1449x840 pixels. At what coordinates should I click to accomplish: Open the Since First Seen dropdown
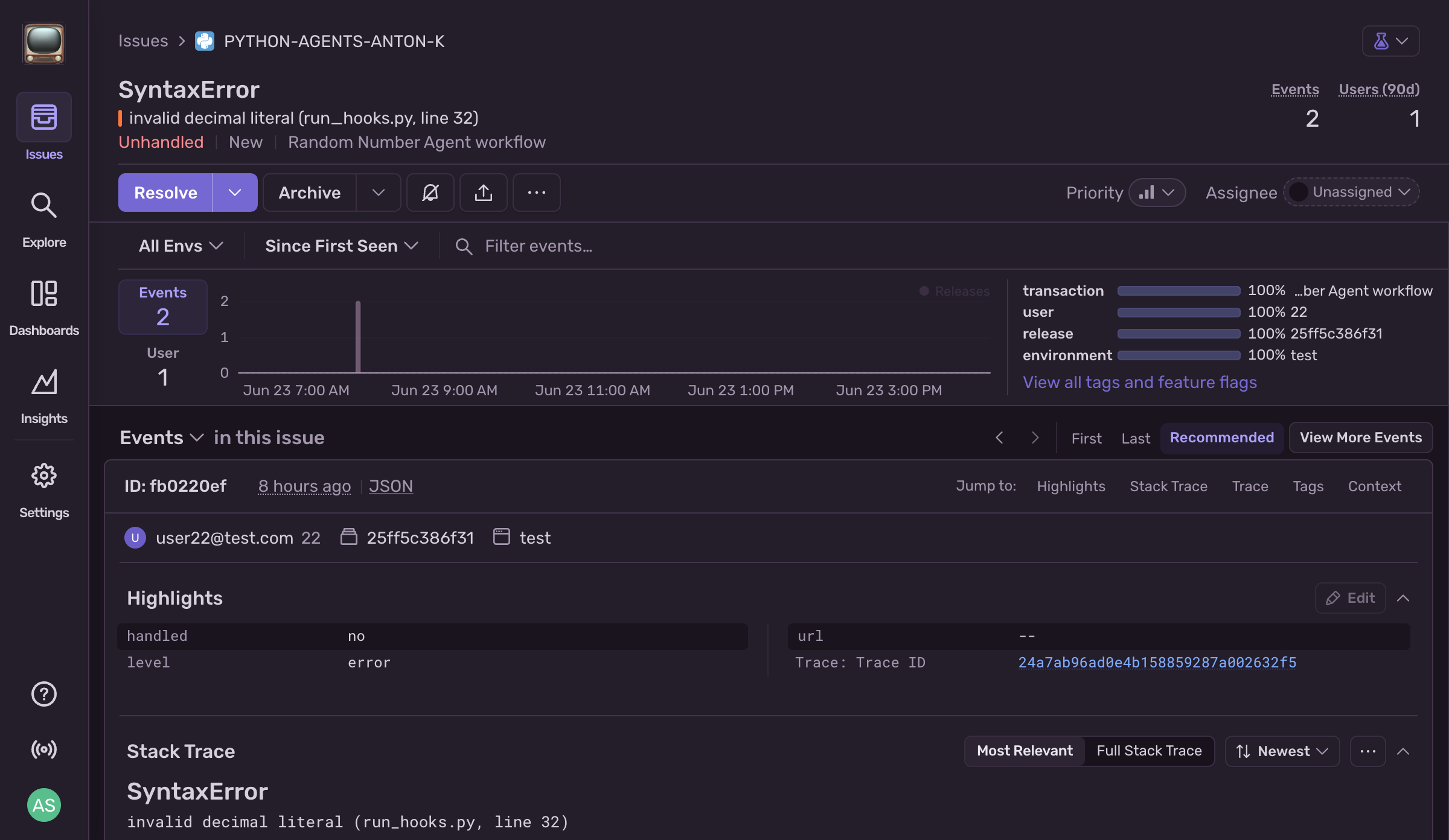(340, 246)
